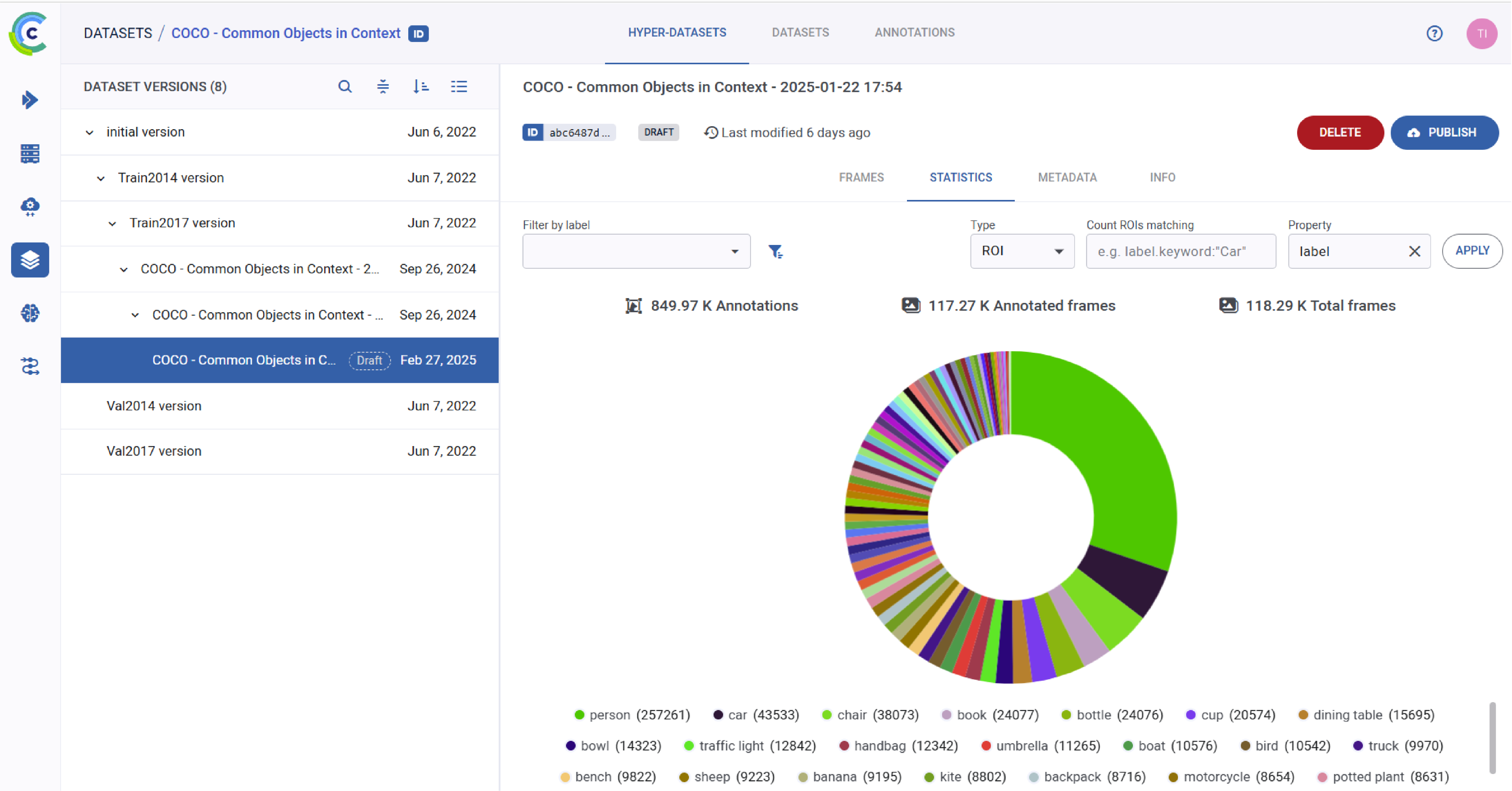
Task: Collapse the initial version tree node
Action: 89,132
